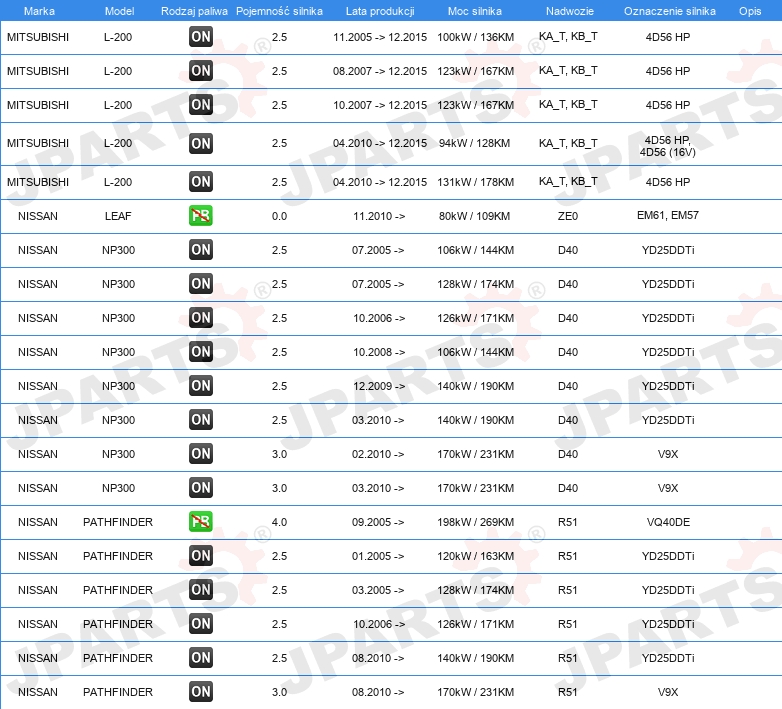Click the 198kW / 269KM power cell
Image resolution: width=782 pixels, height=709 pixels.
pos(475,522)
